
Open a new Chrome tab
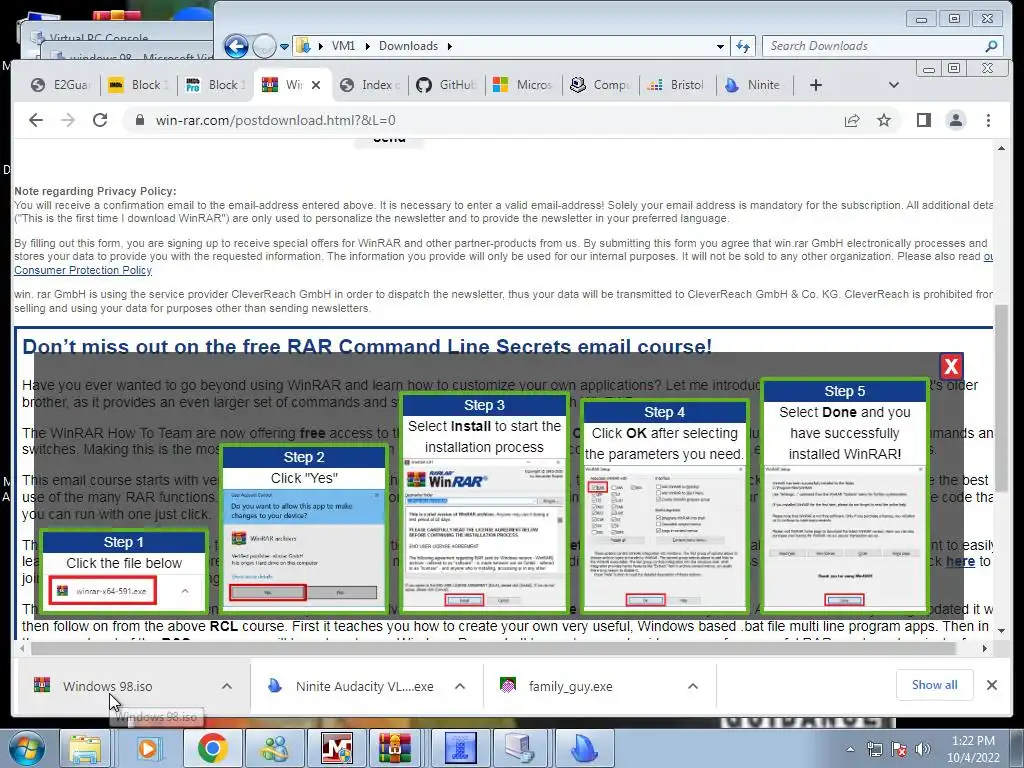click(x=816, y=85)
